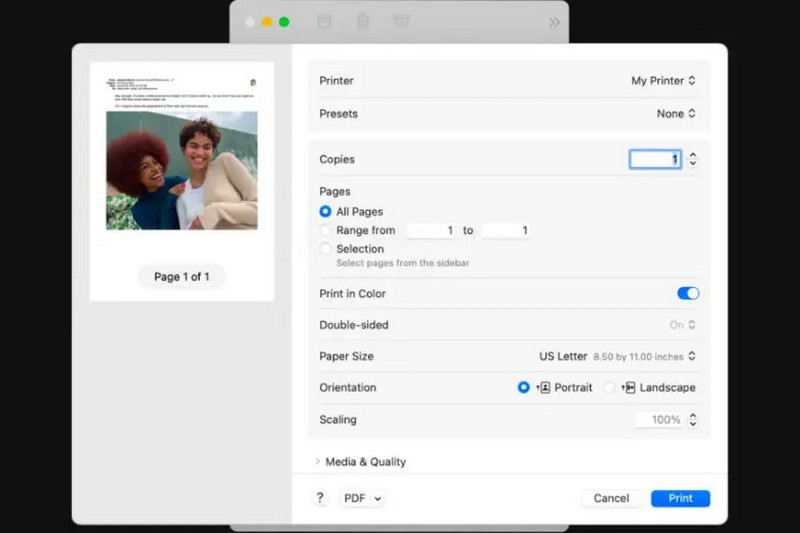Select the Landscape orientation radio button
This screenshot has height=533, width=800.
(x=610, y=388)
